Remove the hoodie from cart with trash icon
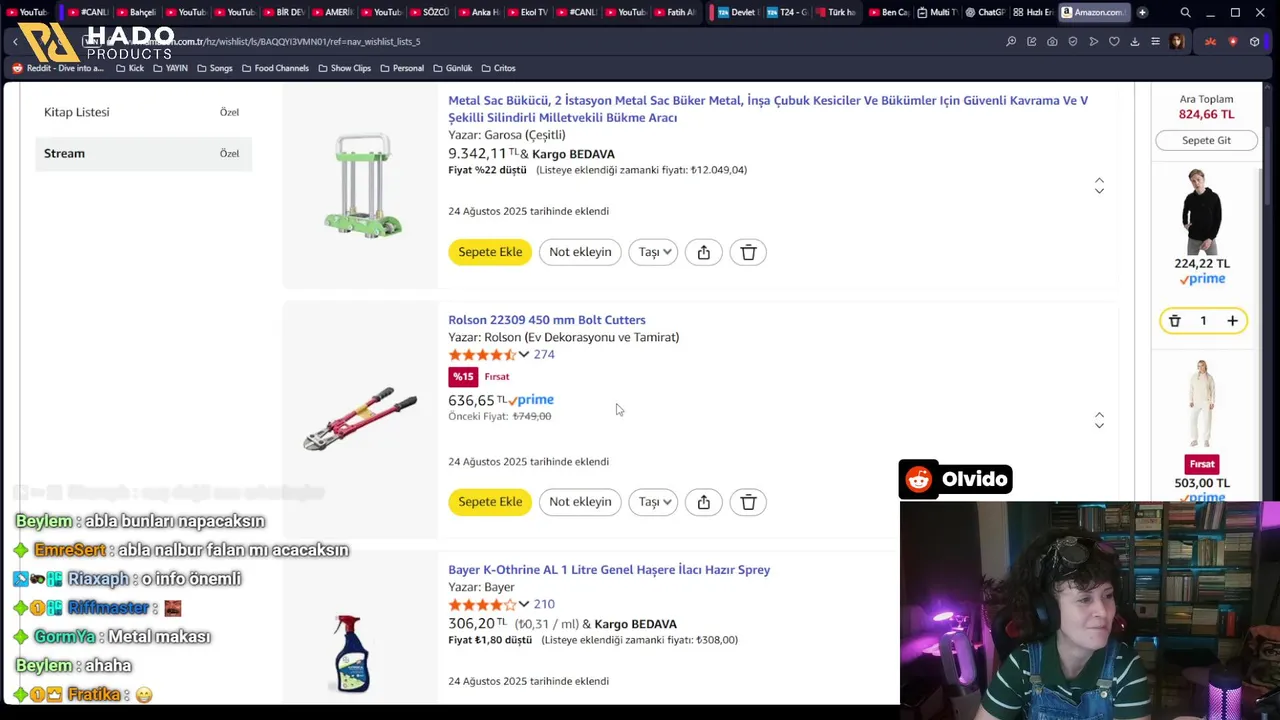 [1175, 321]
